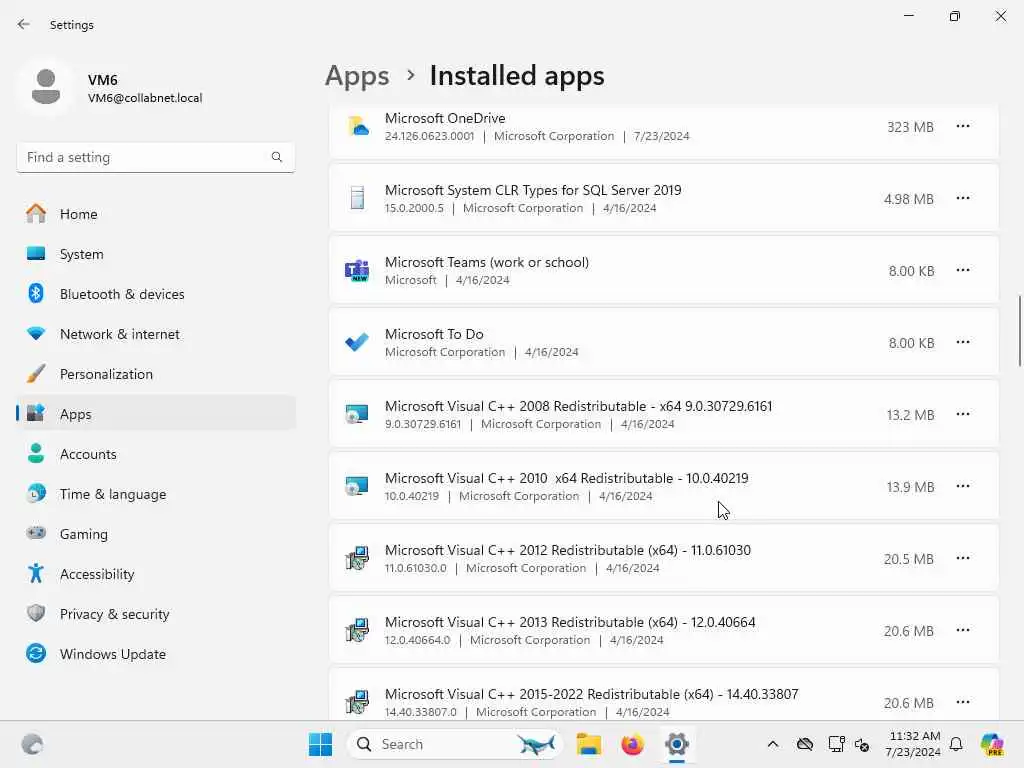Click the muted volume tray icon
This screenshot has height=768, width=1024.
coord(862,744)
